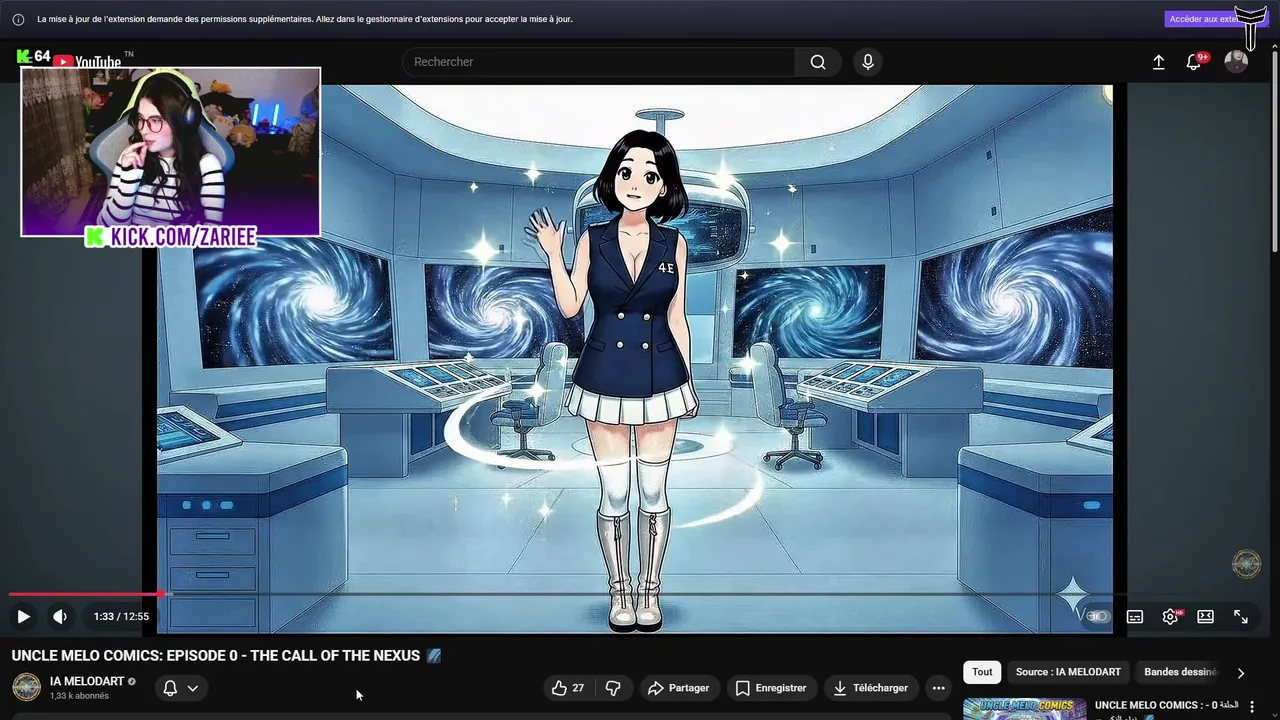Screen dimensions: 1280x720
Task: Play the video with the play button
Action: (x=23, y=617)
